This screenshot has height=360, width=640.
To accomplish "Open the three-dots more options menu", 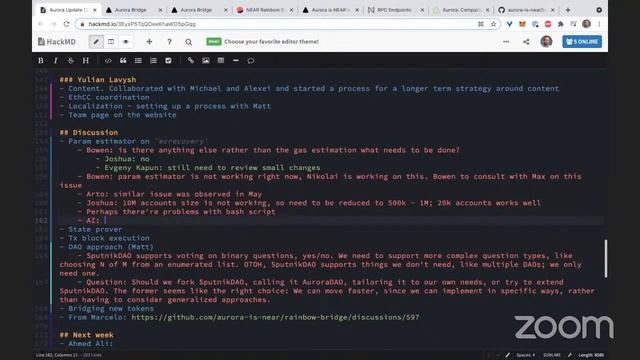I will click(x=506, y=42).
